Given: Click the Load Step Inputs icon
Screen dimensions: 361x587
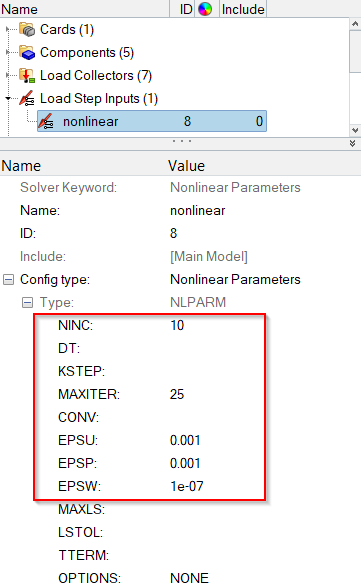Looking at the screenshot, I should pos(27,98).
